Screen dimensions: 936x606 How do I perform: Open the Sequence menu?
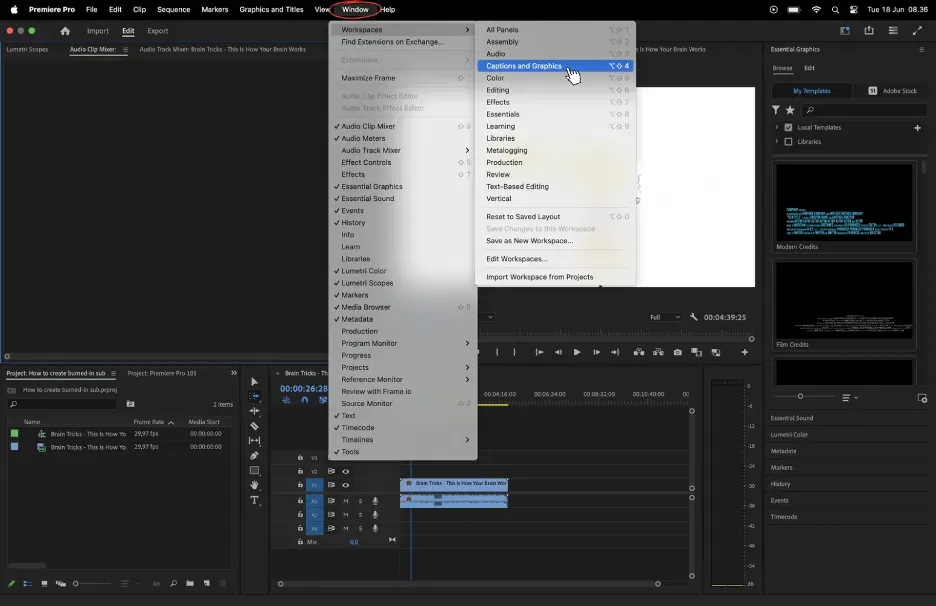tap(173, 10)
